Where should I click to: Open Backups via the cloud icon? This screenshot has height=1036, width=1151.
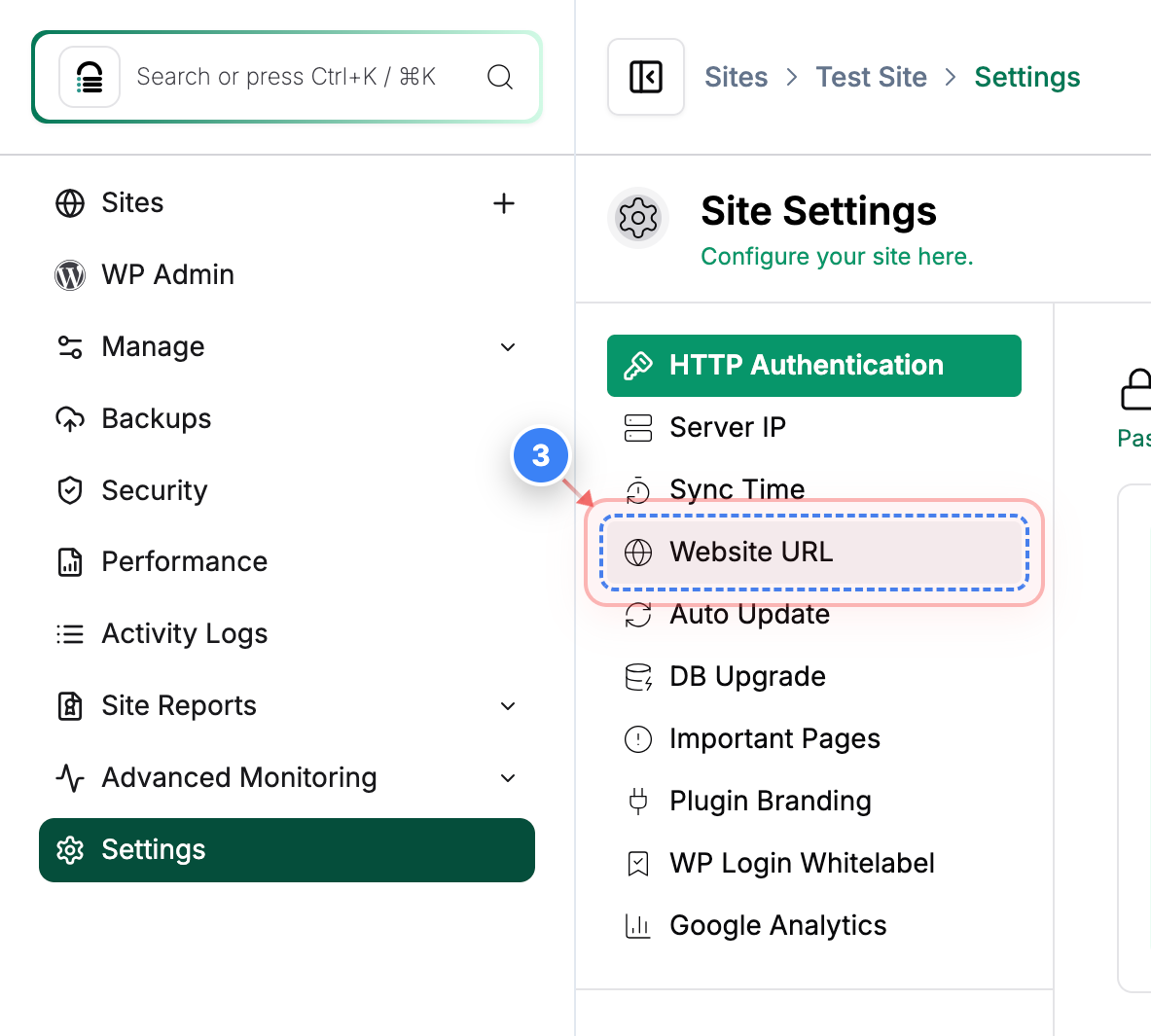[69, 418]
